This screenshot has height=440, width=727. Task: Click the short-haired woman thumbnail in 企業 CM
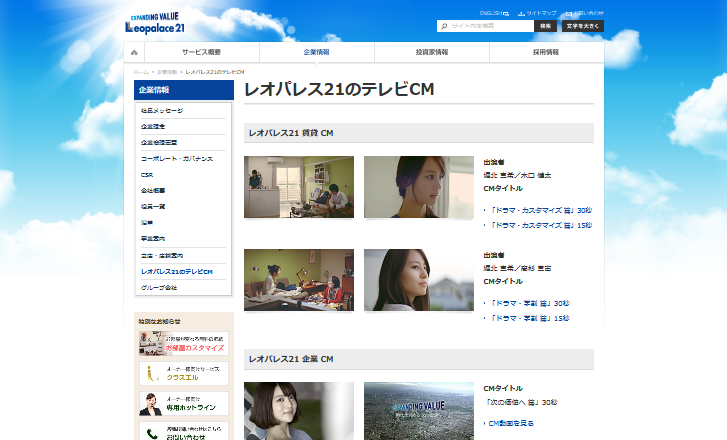click(x=299, y=411)
